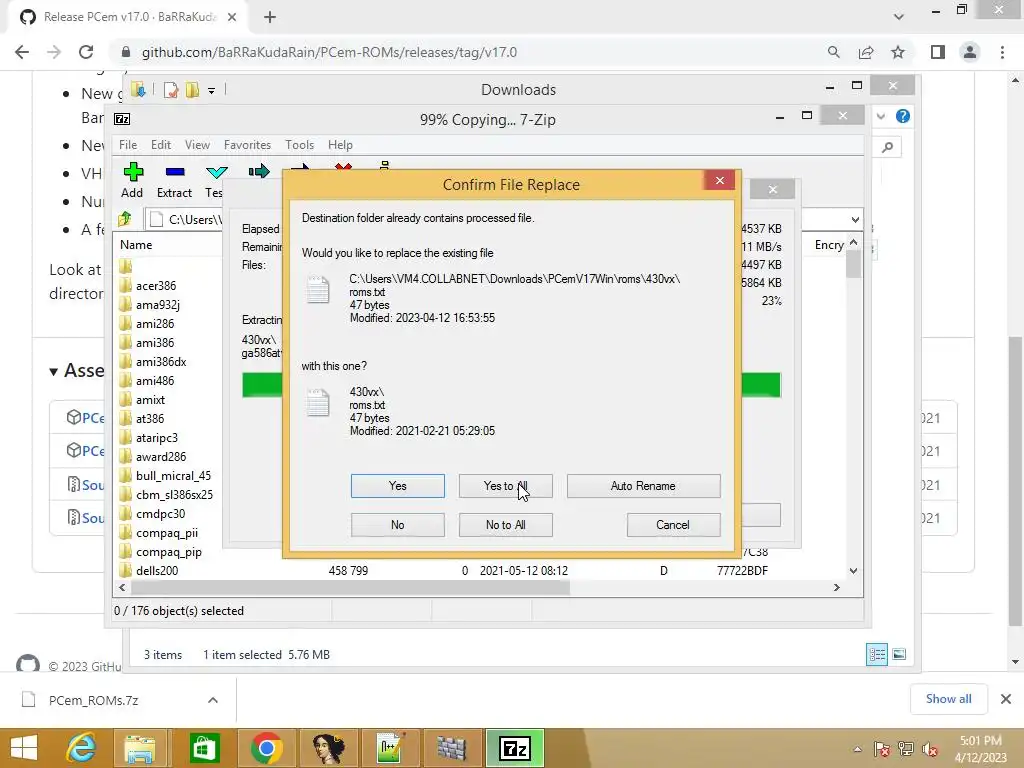Click the No button in replace dialog

[397, 525]
